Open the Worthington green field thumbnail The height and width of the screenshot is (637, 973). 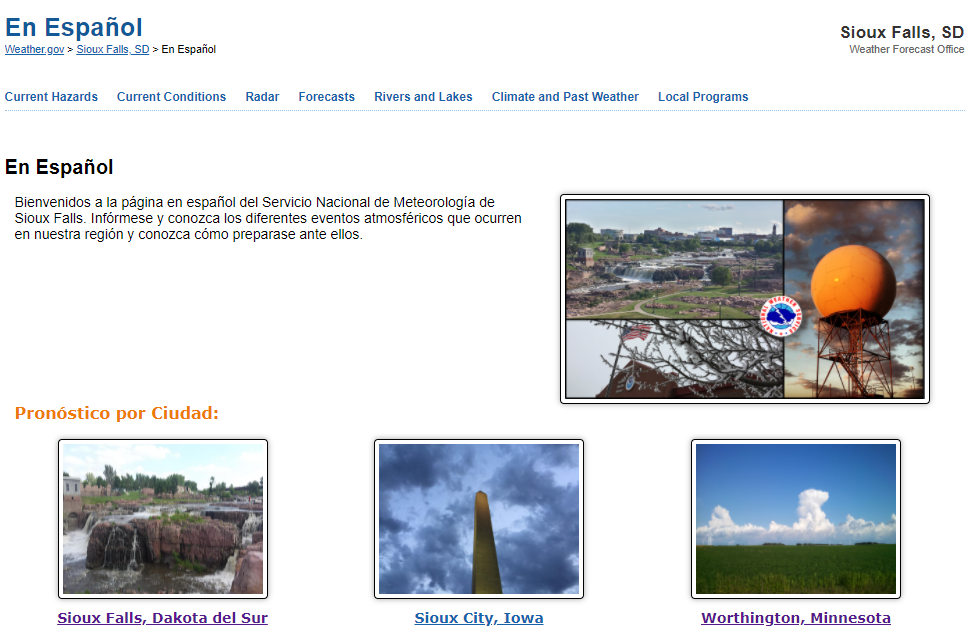(x=796, y=519)
